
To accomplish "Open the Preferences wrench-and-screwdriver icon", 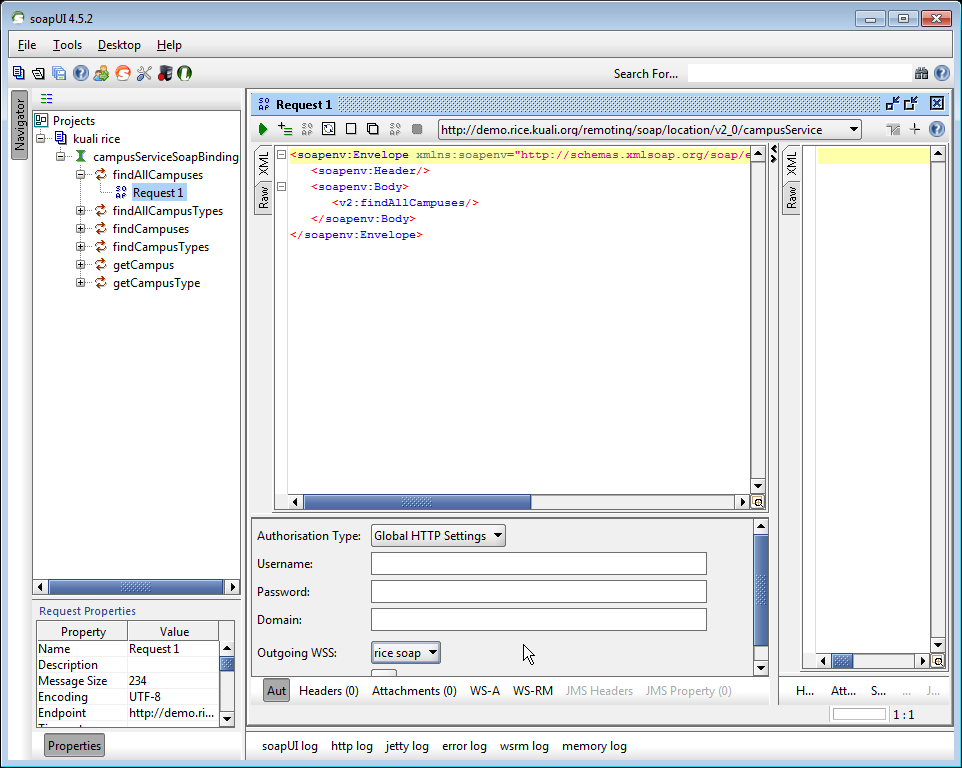I will 143,73.
